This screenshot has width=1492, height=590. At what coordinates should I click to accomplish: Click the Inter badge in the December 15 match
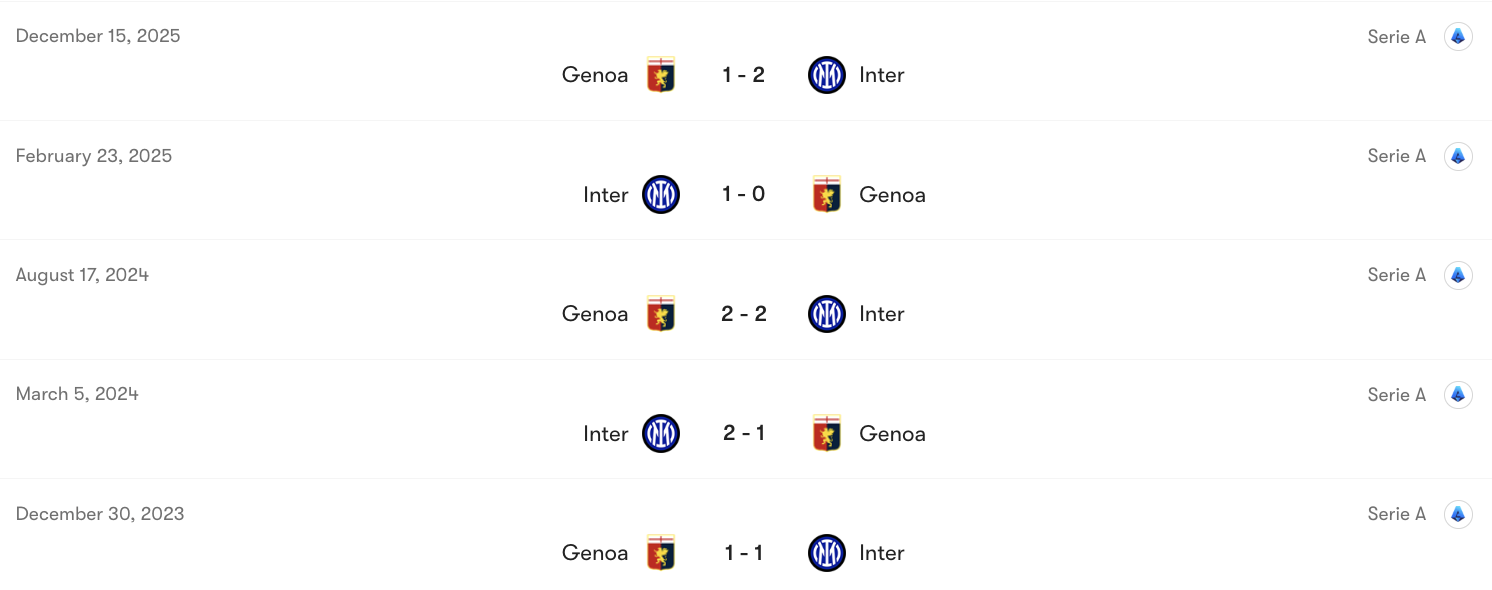click(x=827, y=74)
